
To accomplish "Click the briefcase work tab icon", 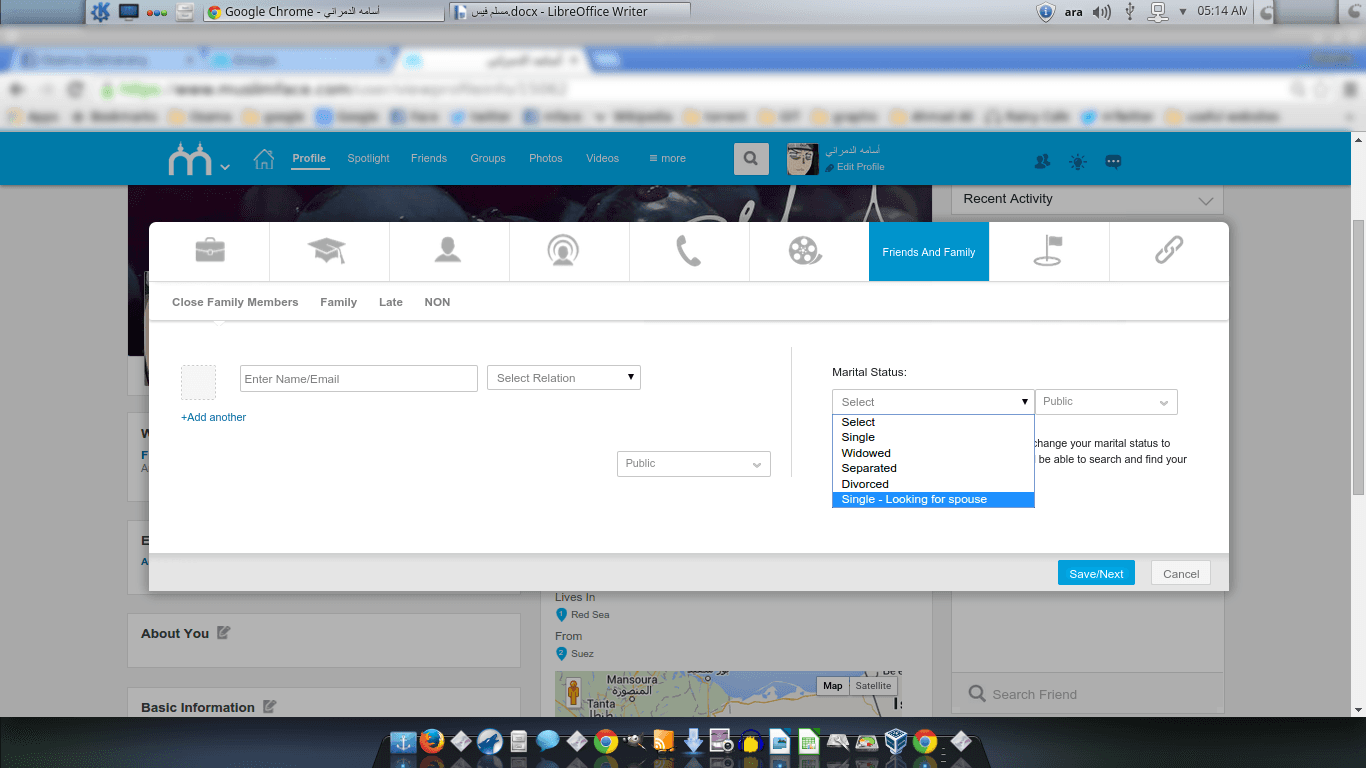I will coord(209,251).
